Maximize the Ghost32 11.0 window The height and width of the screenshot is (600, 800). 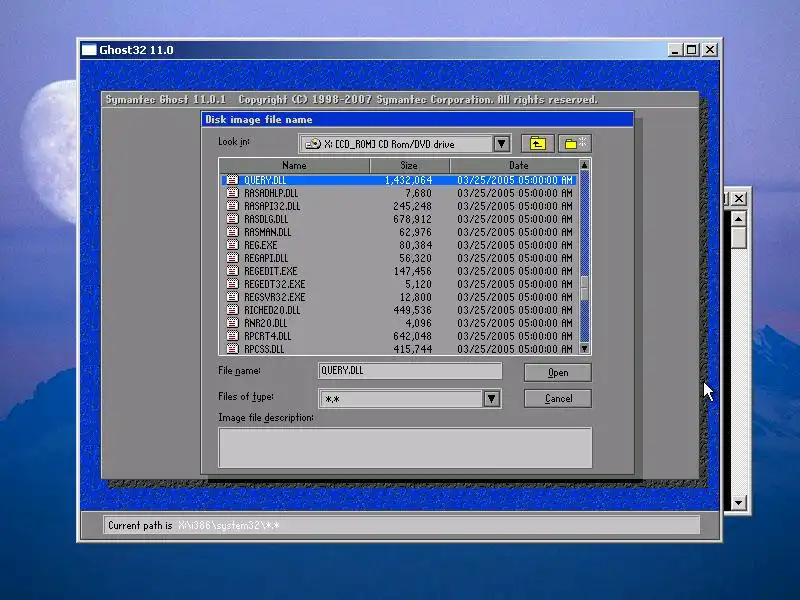tap(691, 50)
